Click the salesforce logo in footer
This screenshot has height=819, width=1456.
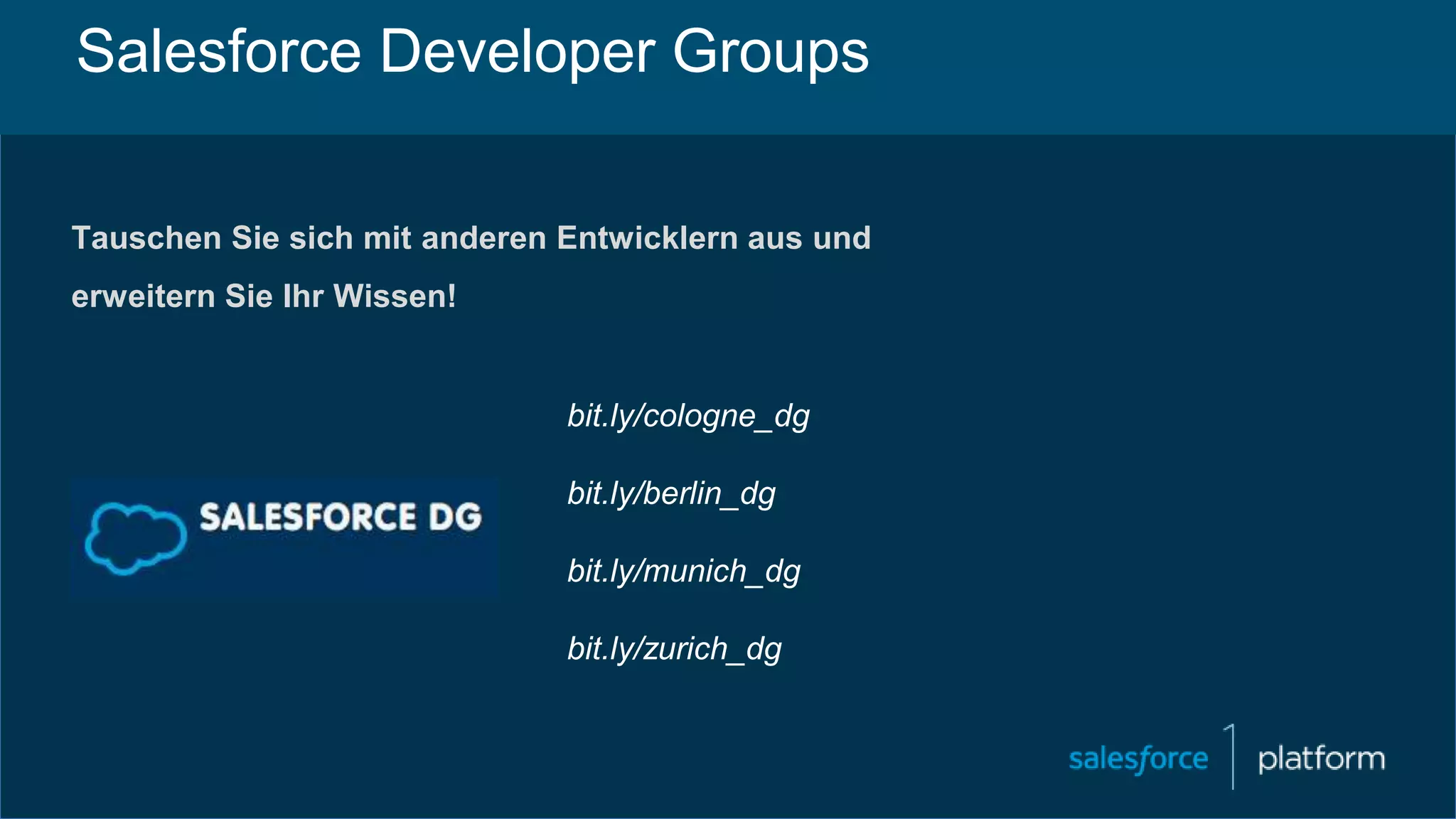tap(1138, 759)
